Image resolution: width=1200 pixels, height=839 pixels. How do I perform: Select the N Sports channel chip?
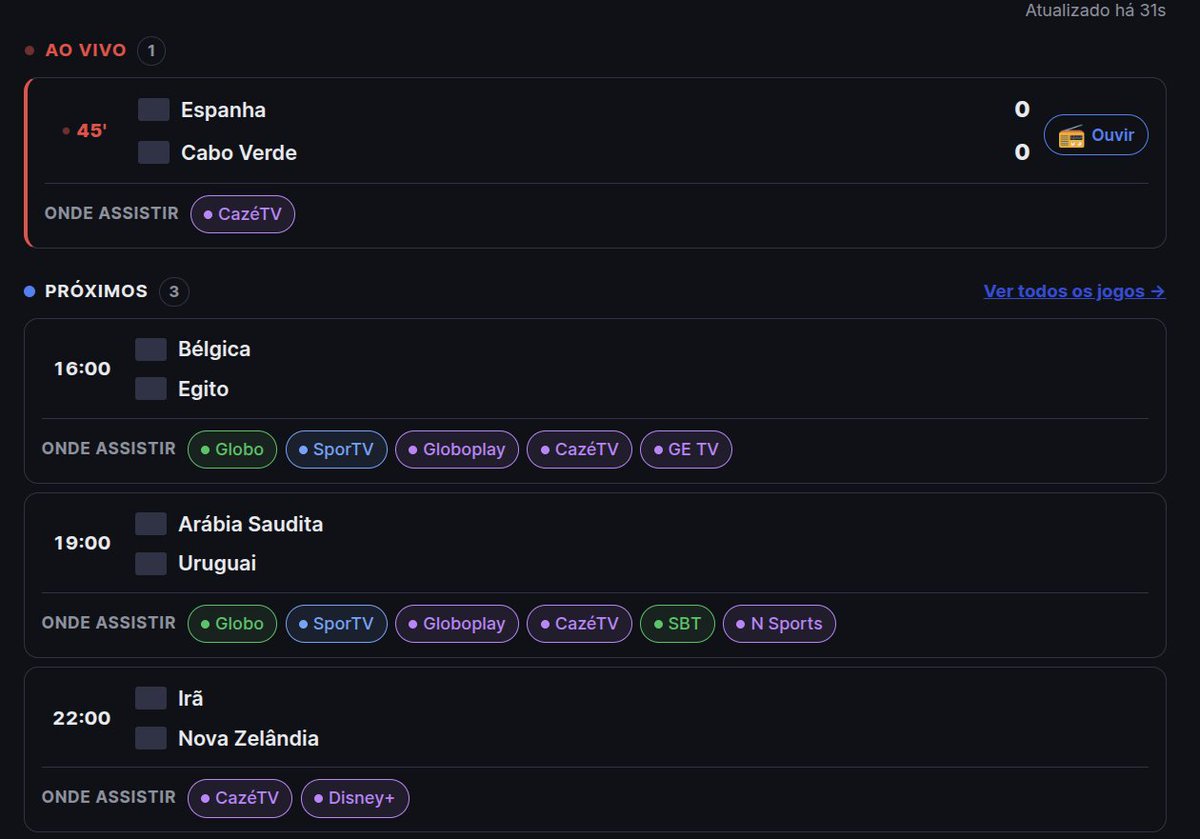(779, 624)
